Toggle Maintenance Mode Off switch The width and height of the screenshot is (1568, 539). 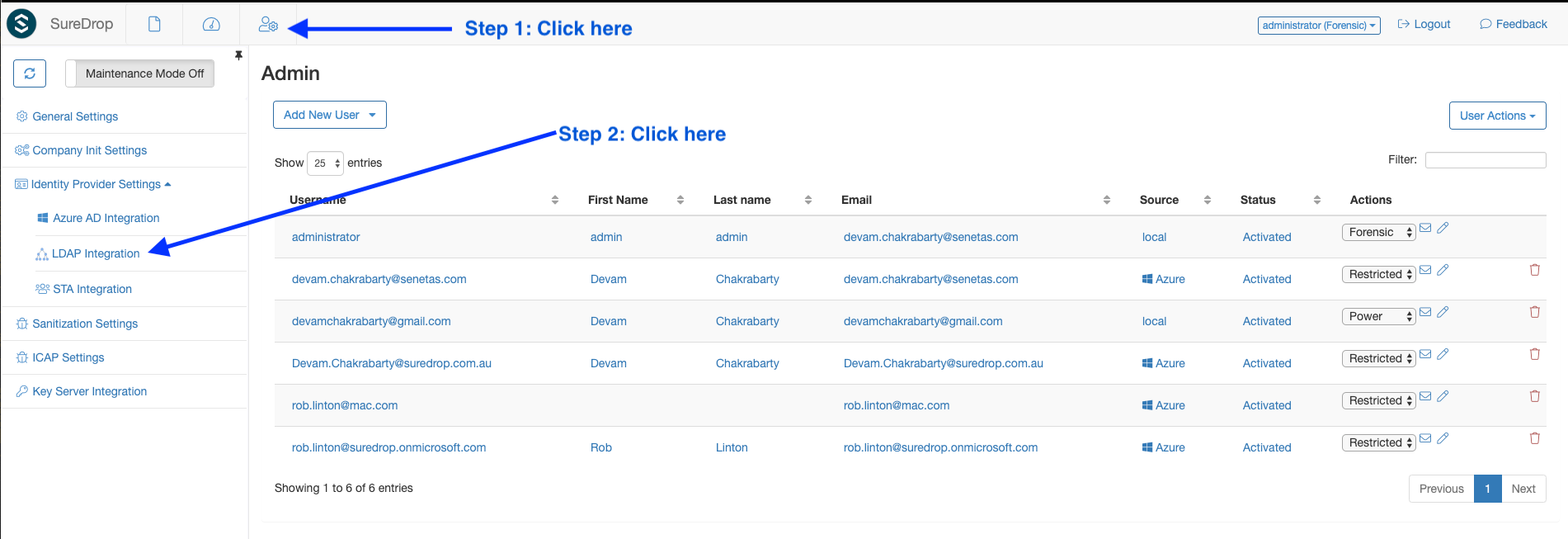[x=140, y=73]
